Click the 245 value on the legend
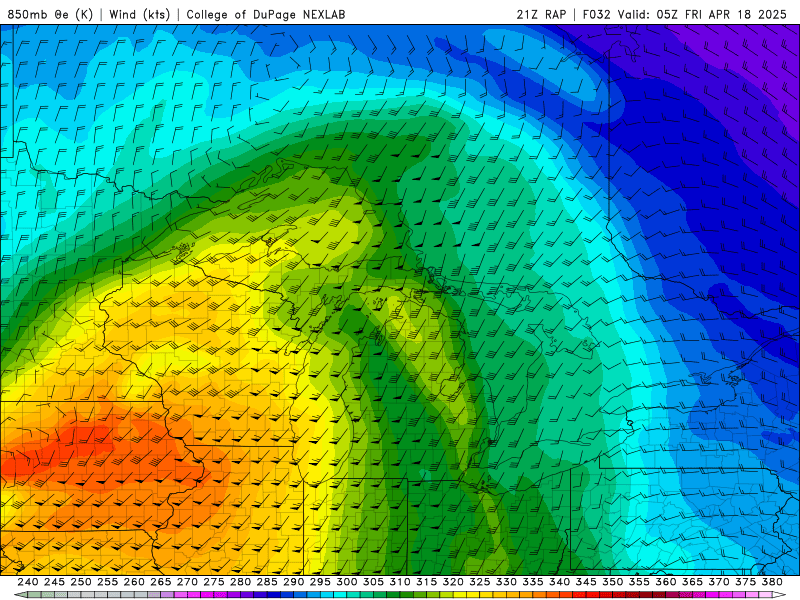Screen dimensions: 800x600 [x=54, y=582]
